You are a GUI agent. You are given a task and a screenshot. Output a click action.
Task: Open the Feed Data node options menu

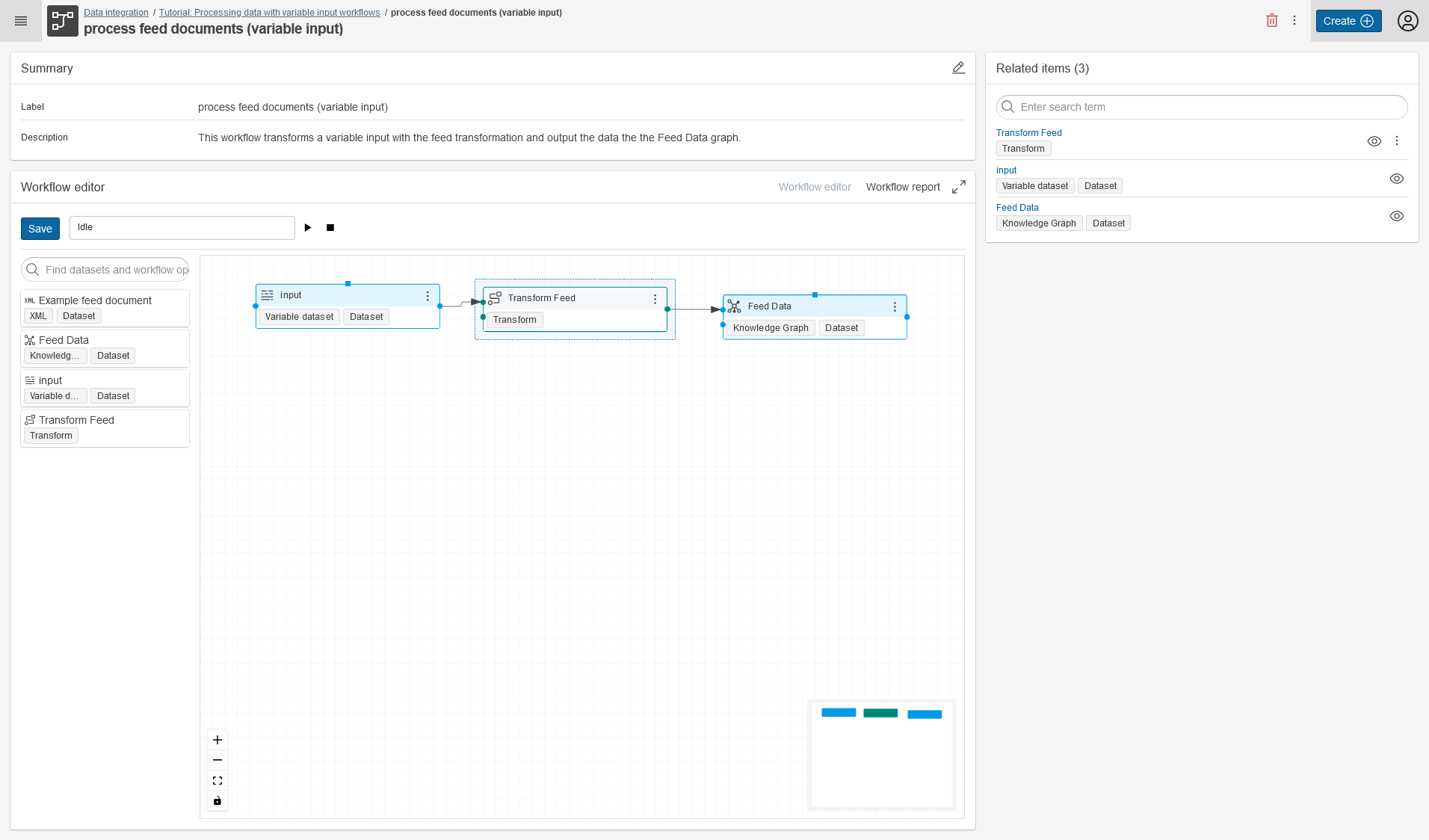coord(895,306)
